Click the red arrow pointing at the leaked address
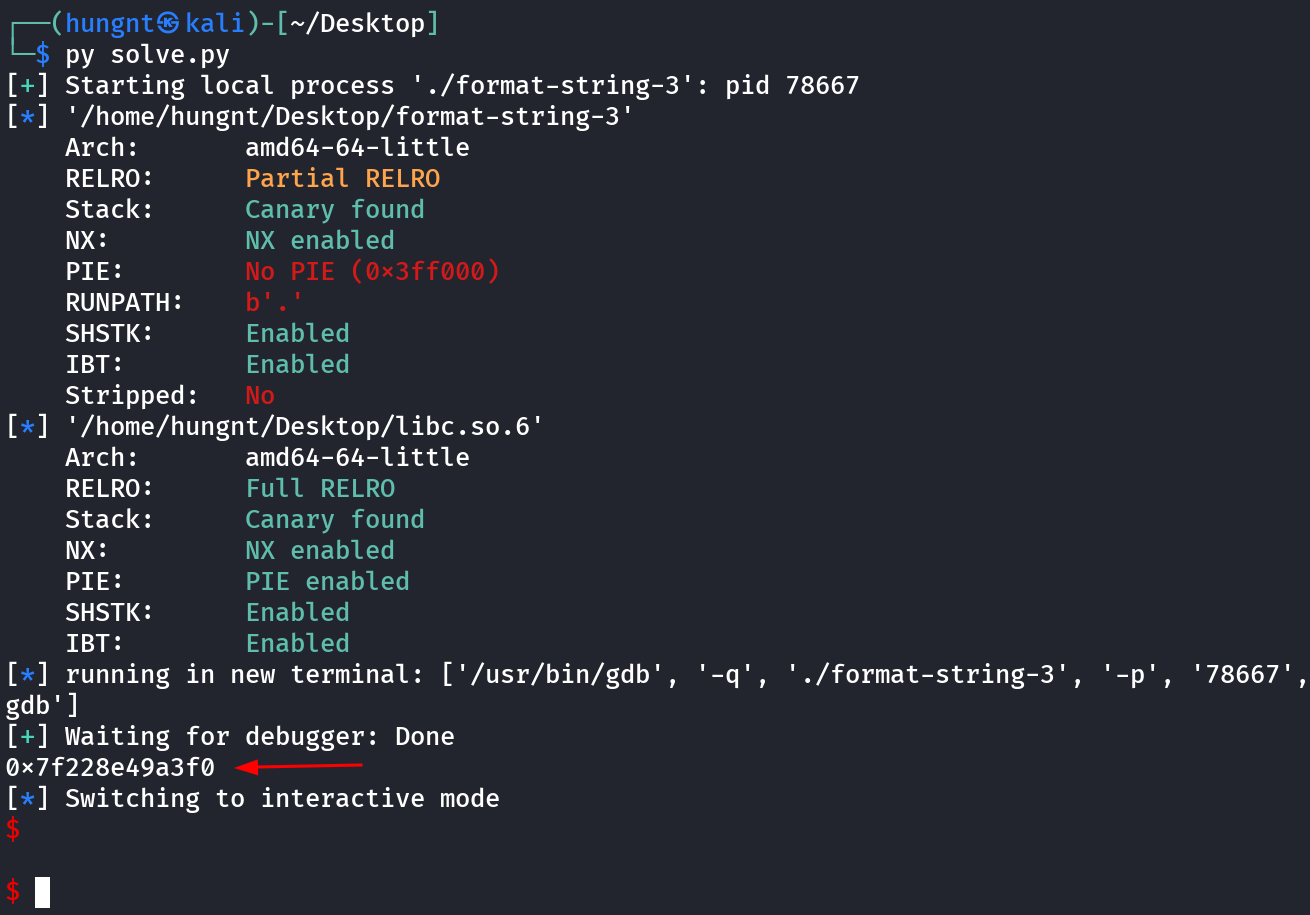Viewport: 1310px width, 915px height. 298,767
